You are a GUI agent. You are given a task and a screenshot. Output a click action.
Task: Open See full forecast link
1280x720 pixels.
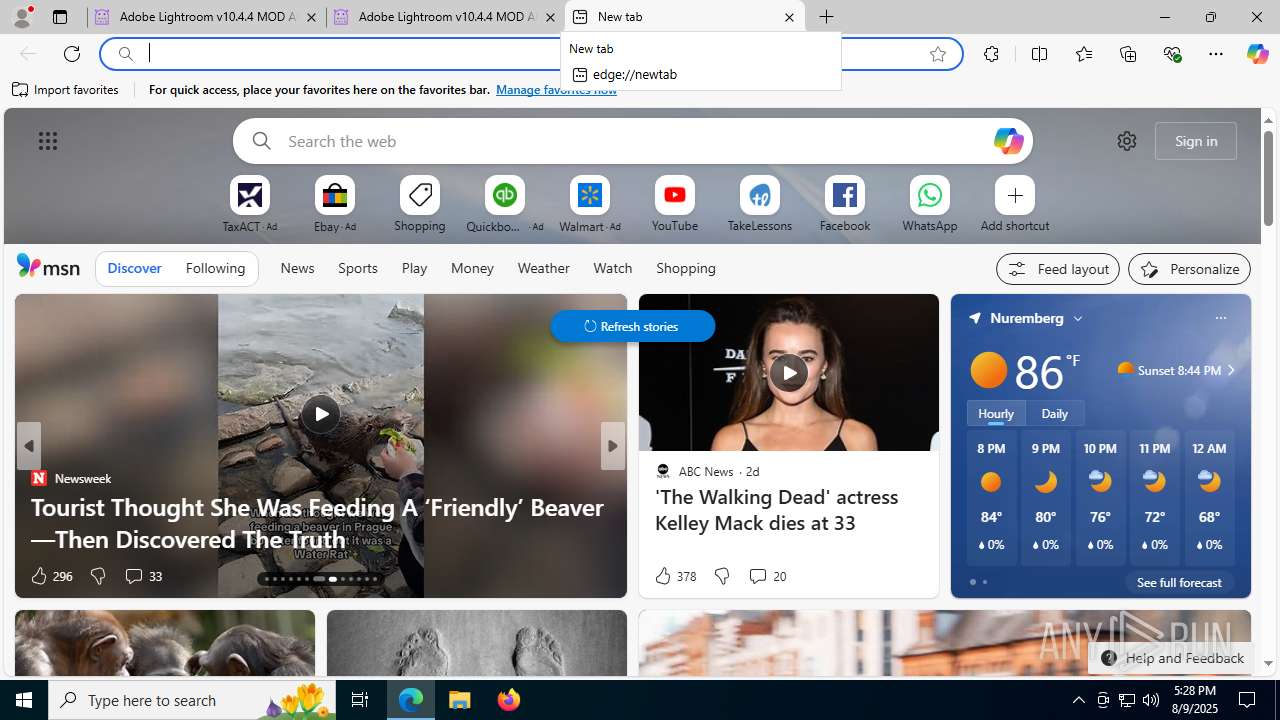(1179, 582)
